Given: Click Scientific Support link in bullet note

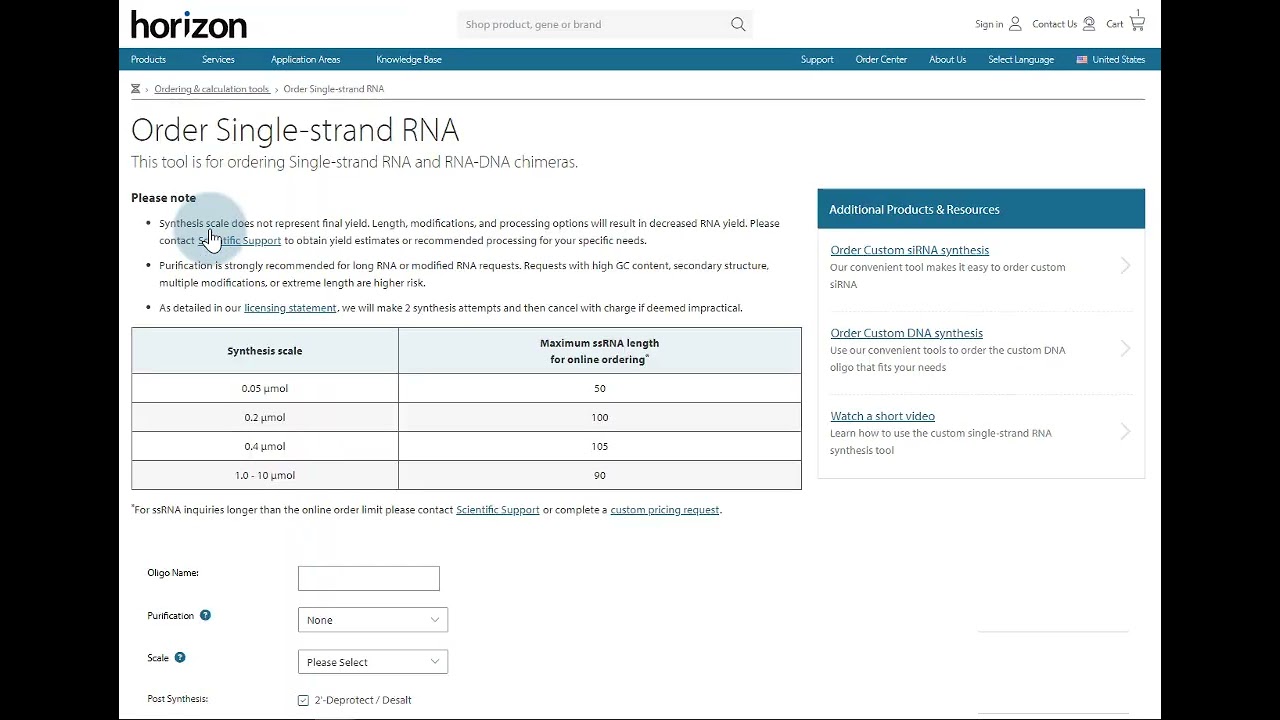Looking at the screenshot, I should (x=240, y=241).
